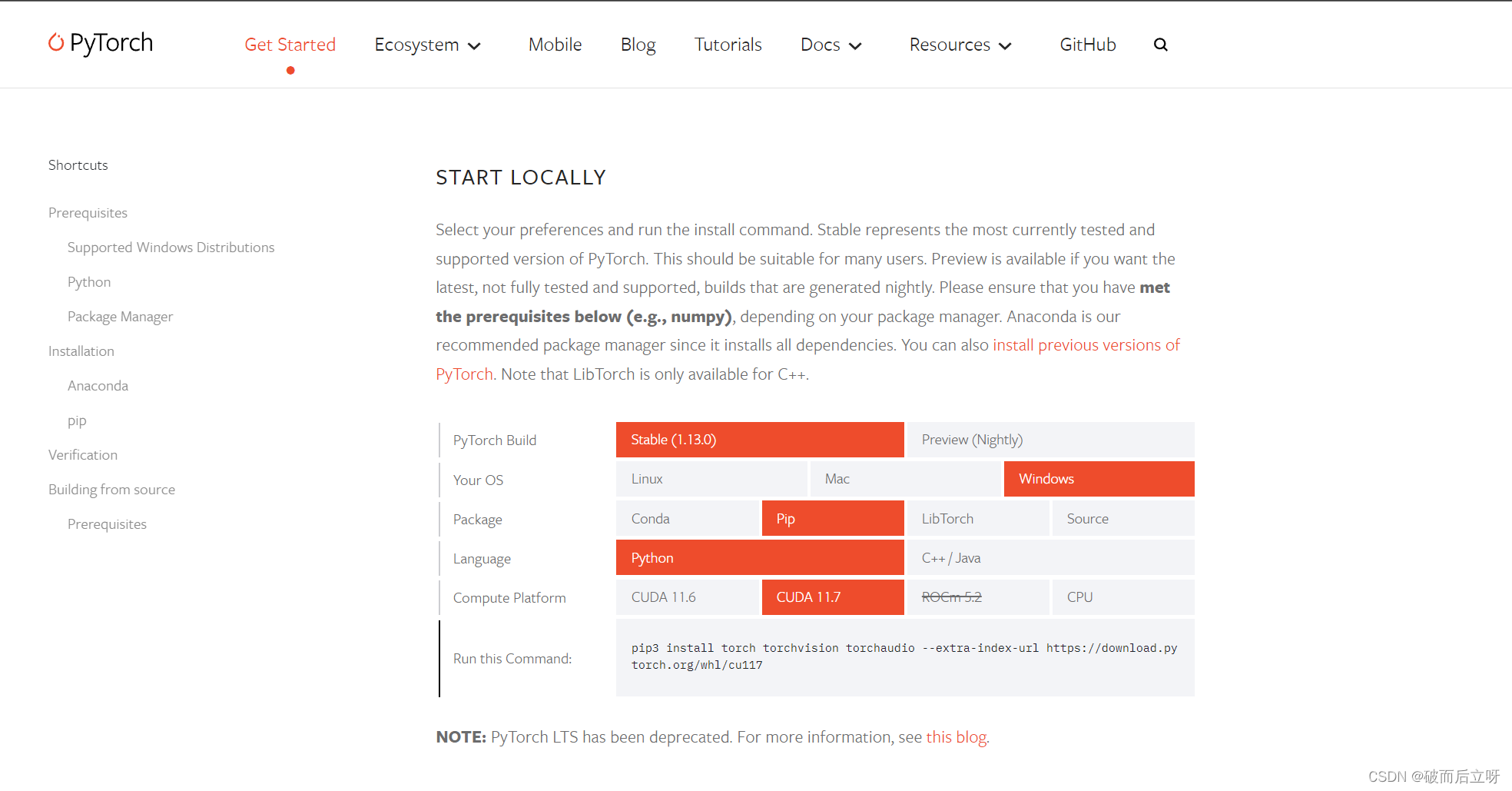Select the LibTorch package option
This screenshot has width=1512, height=791.
(977, 519)
